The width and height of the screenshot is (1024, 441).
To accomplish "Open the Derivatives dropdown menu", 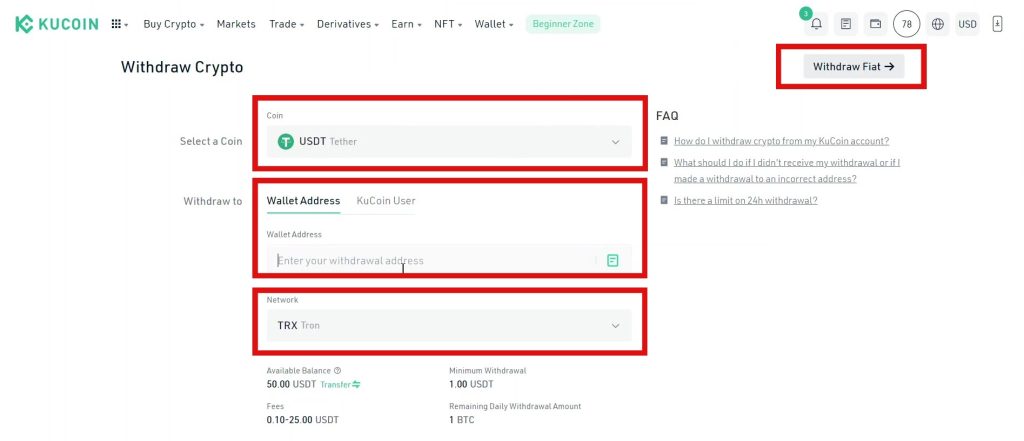I will [348, 24].
